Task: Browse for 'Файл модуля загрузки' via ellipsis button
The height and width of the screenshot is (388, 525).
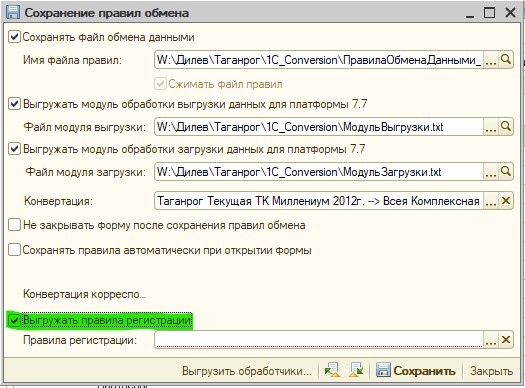Action: 491,172
